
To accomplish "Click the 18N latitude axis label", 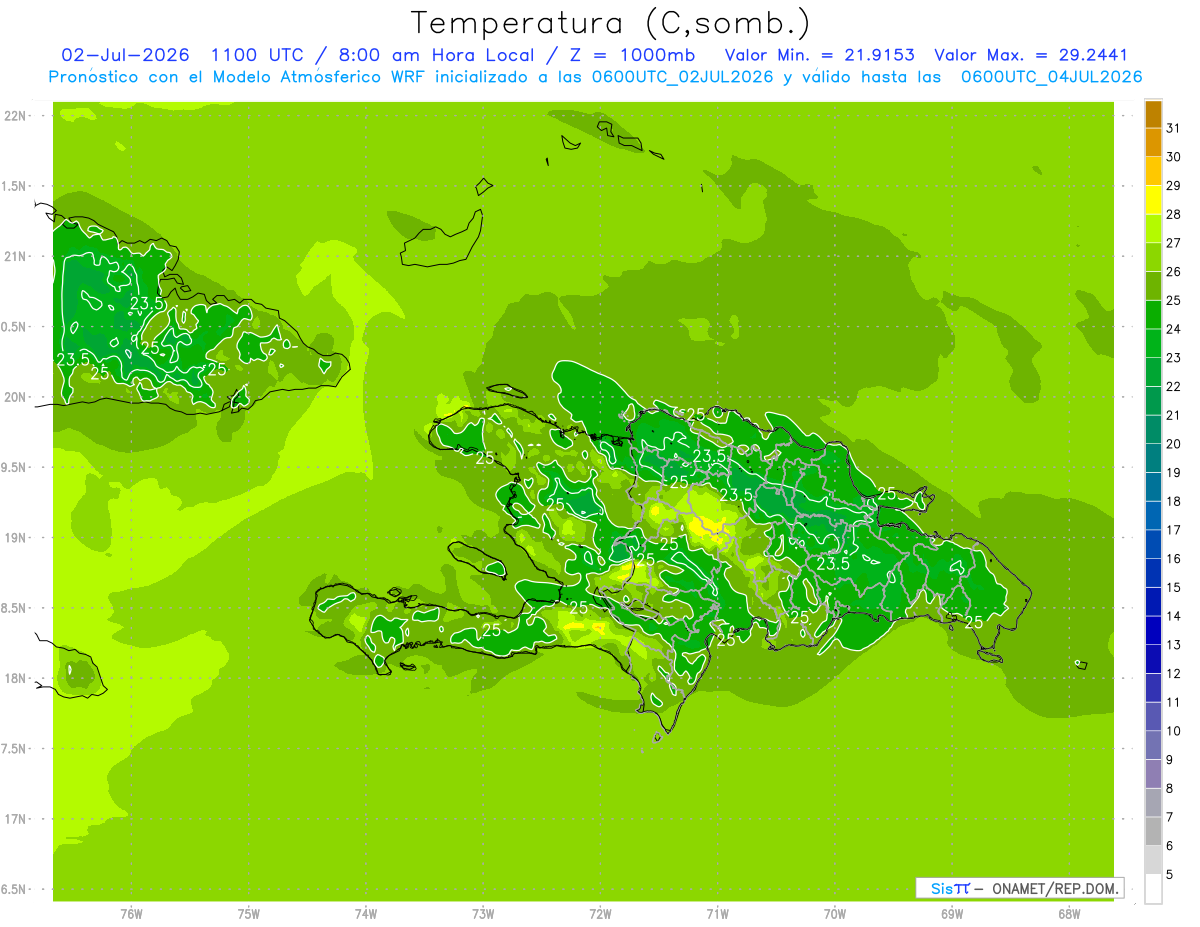I will 14,679.
